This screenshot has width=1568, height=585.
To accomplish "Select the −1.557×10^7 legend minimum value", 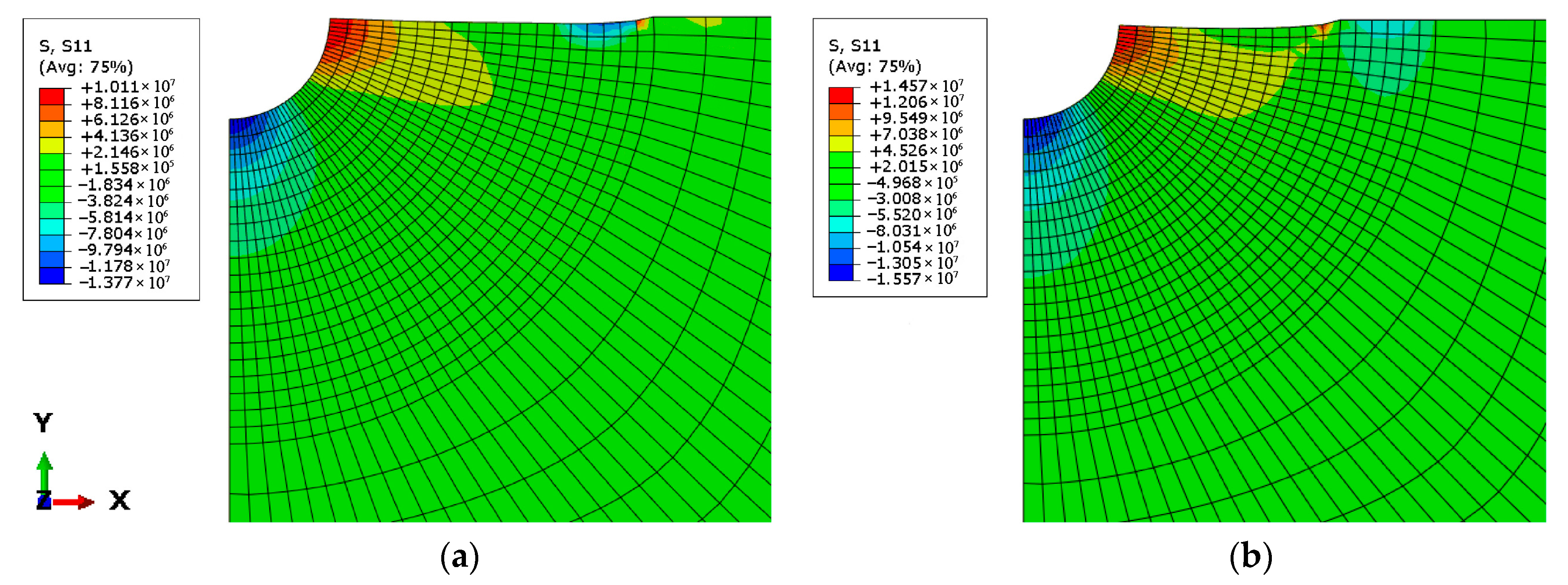I will click(x=912, y=279).
